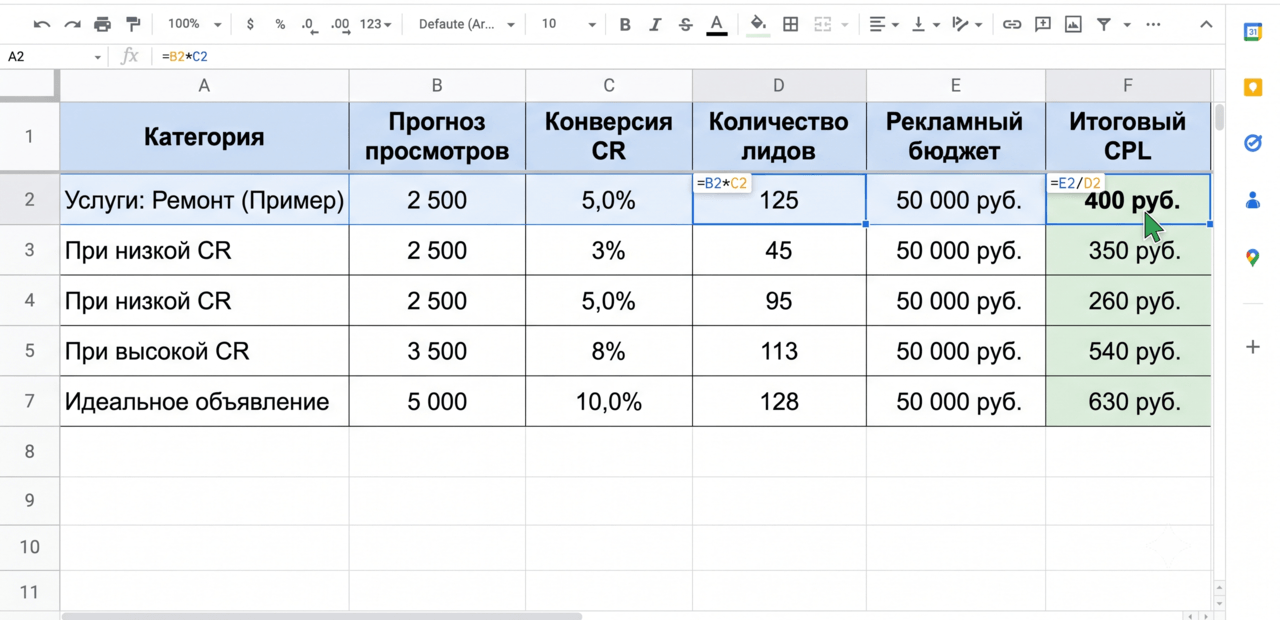
Task: Insert a chart
Action: pyautogui.click(x=1073, y=24)
